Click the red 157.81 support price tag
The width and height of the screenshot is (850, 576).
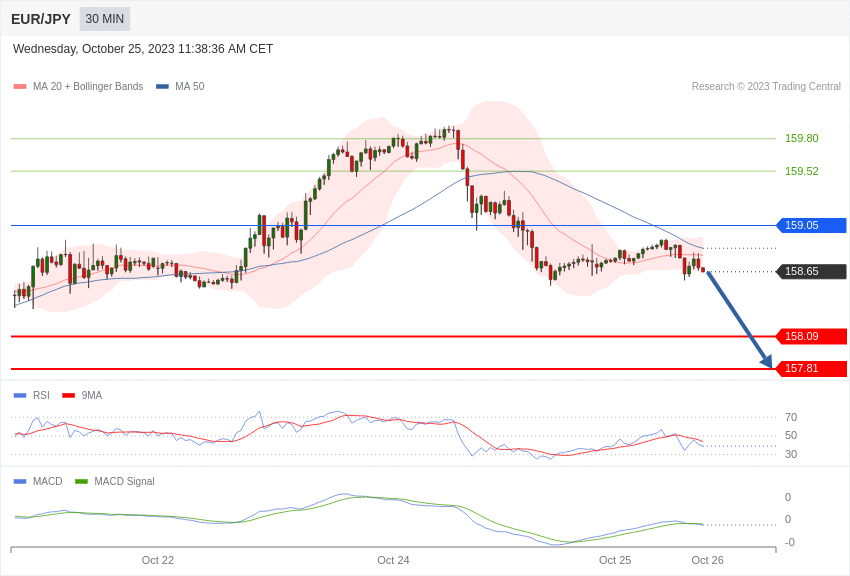coord(812,368)
